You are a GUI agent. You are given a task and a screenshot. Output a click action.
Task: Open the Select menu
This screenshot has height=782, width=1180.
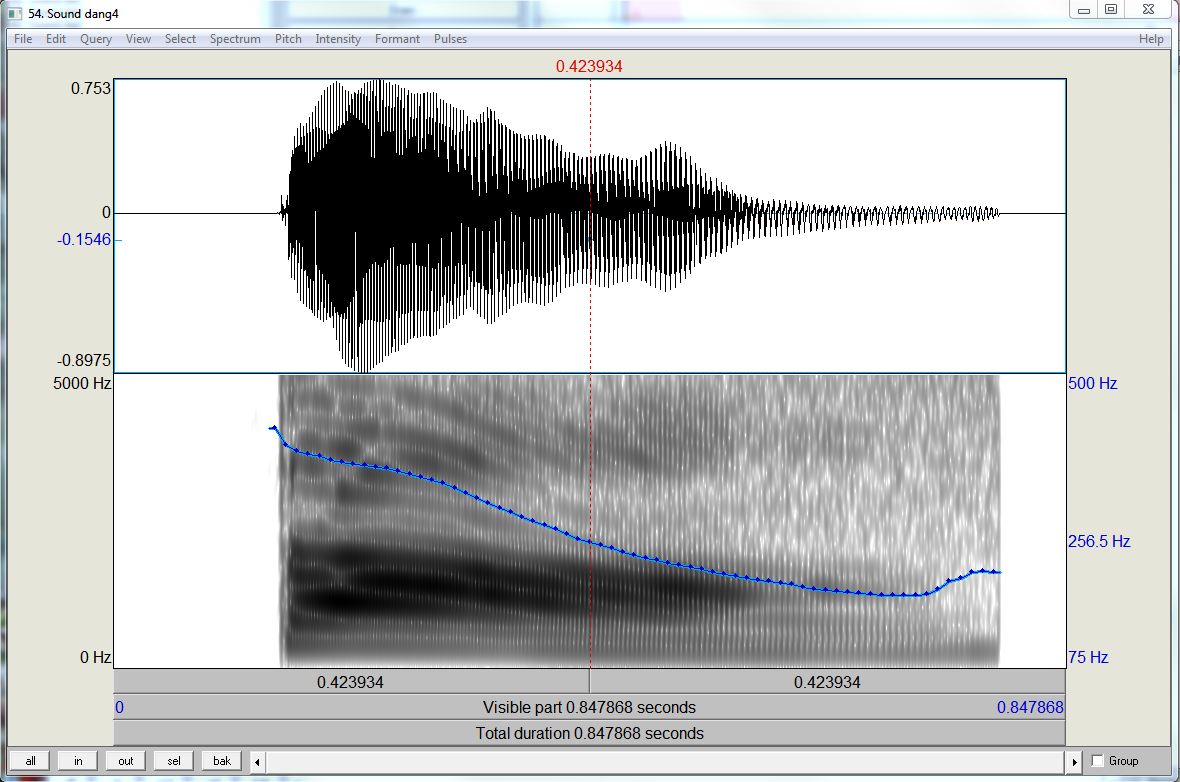(180, 39)
